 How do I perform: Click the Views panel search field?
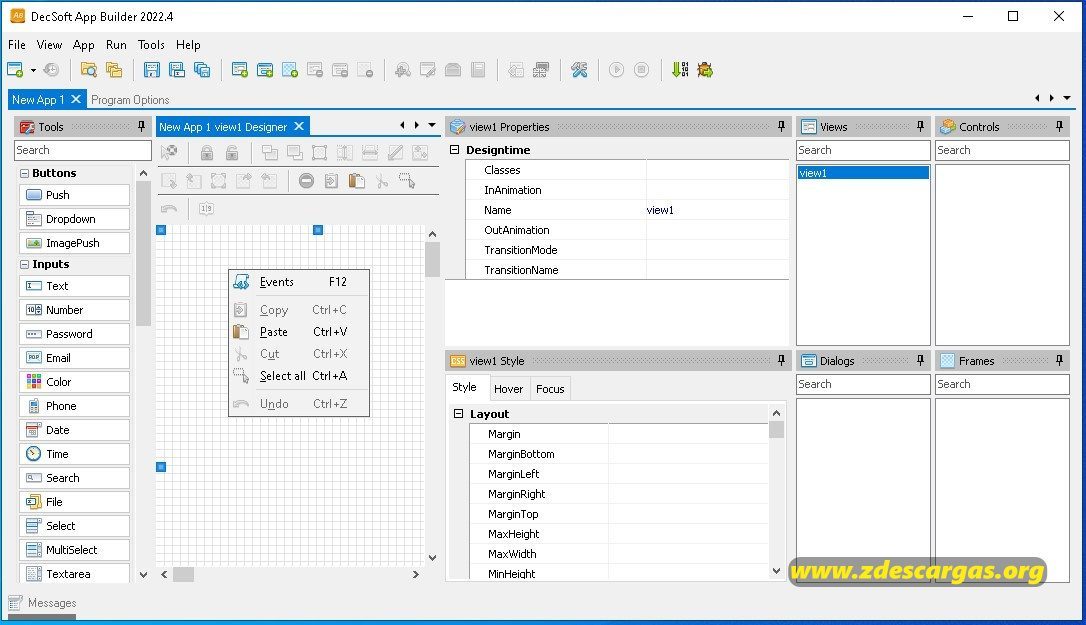863,150
